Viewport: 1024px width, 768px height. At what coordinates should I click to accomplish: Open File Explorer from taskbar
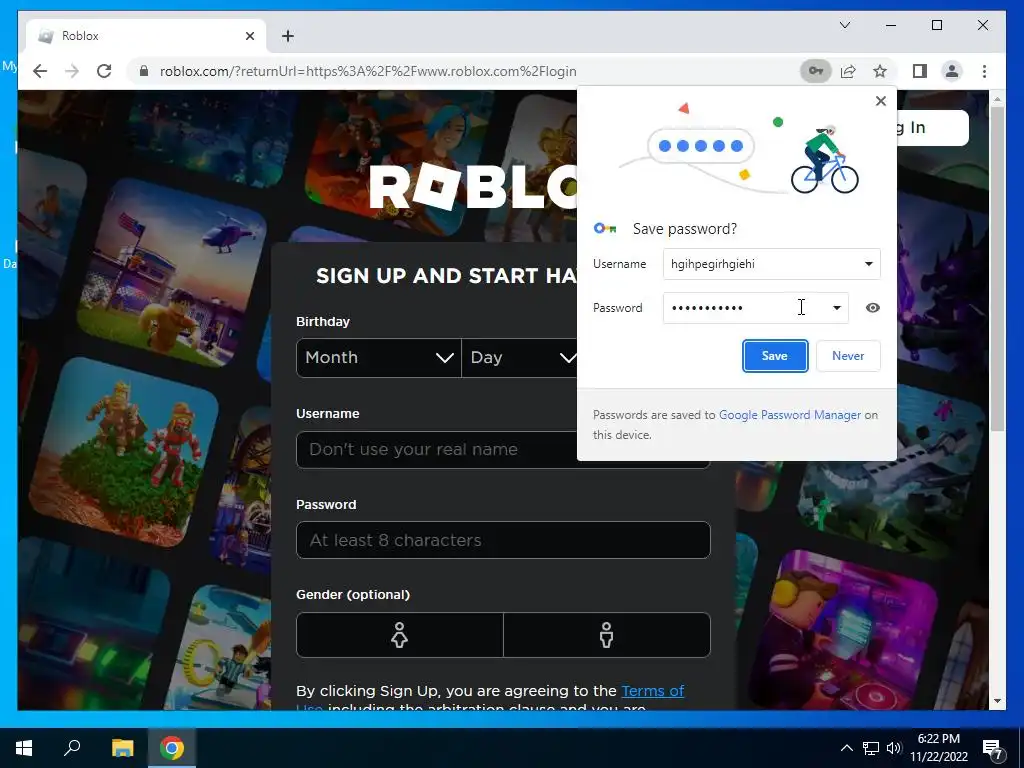click(123, 748)
